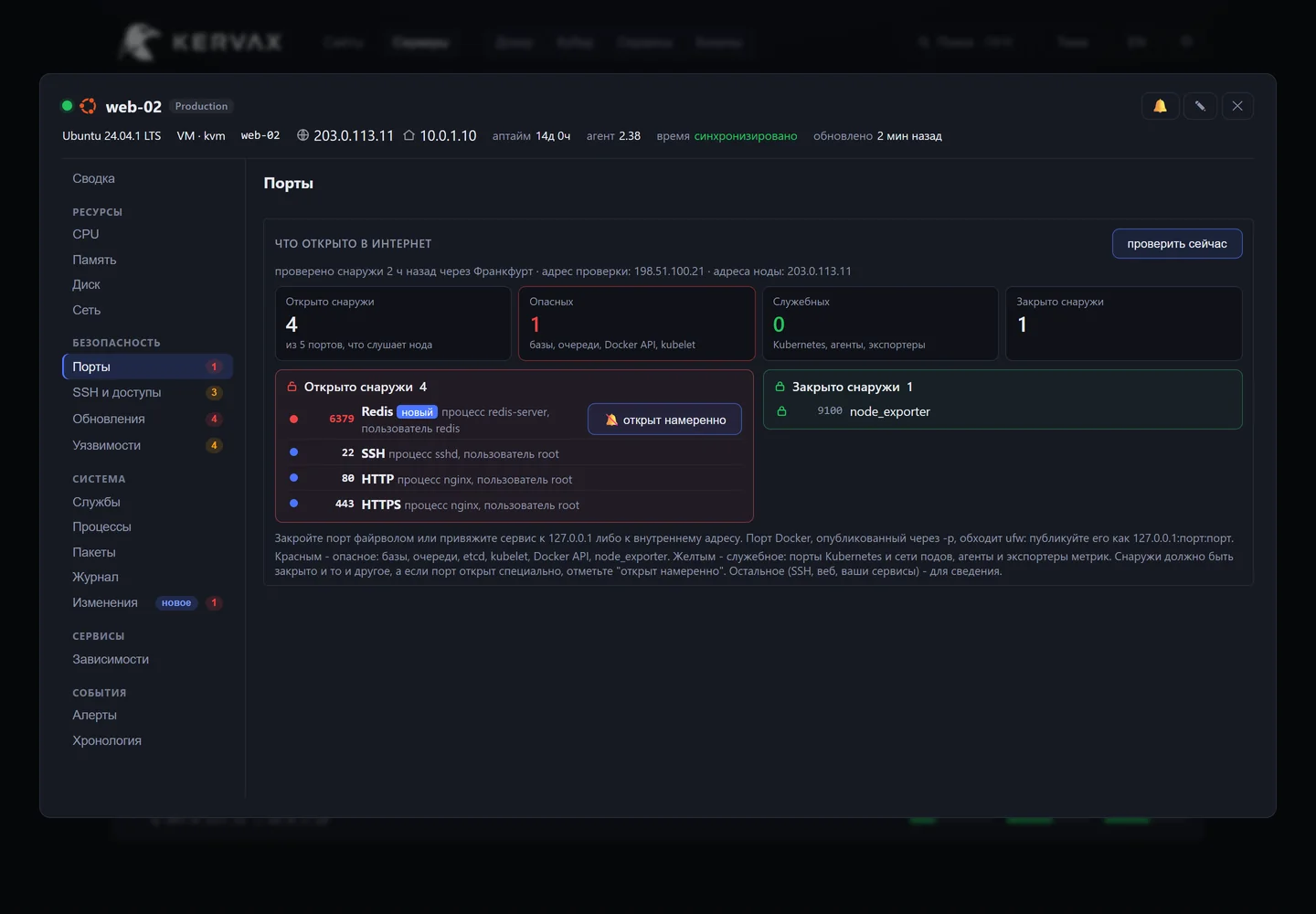The image size is (1316, 914).
Task: Click the blue dot of port 443 HTTPS
Action: 293,504
